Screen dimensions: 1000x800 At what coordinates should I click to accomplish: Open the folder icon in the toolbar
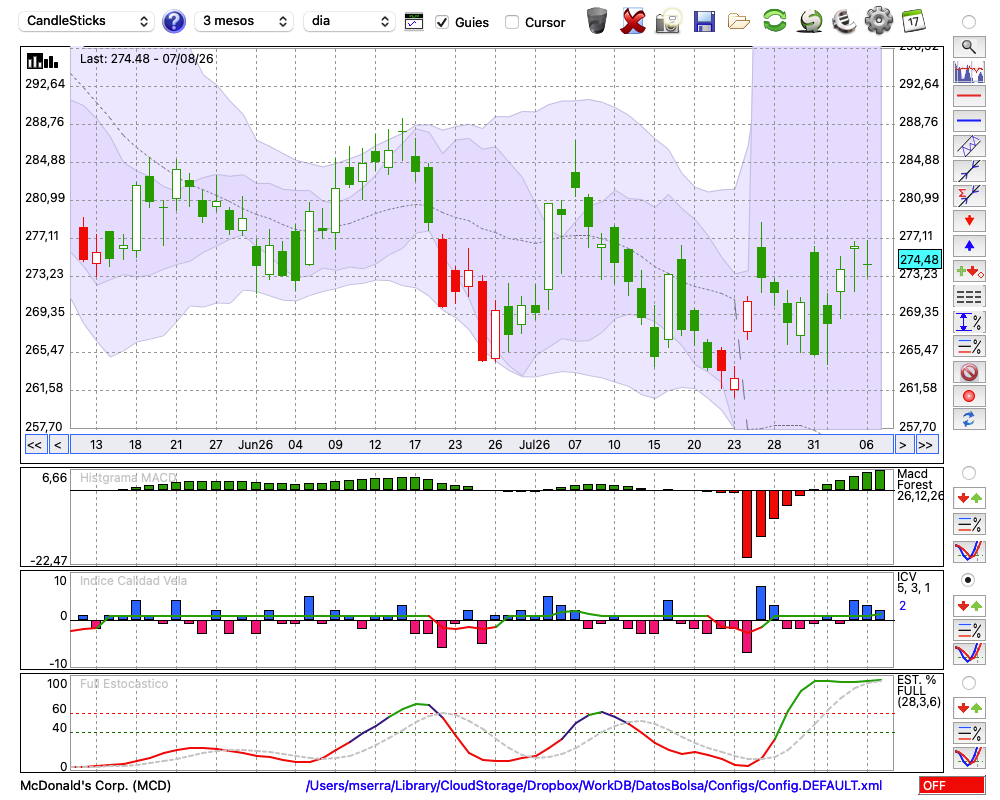tap(739, 22)
